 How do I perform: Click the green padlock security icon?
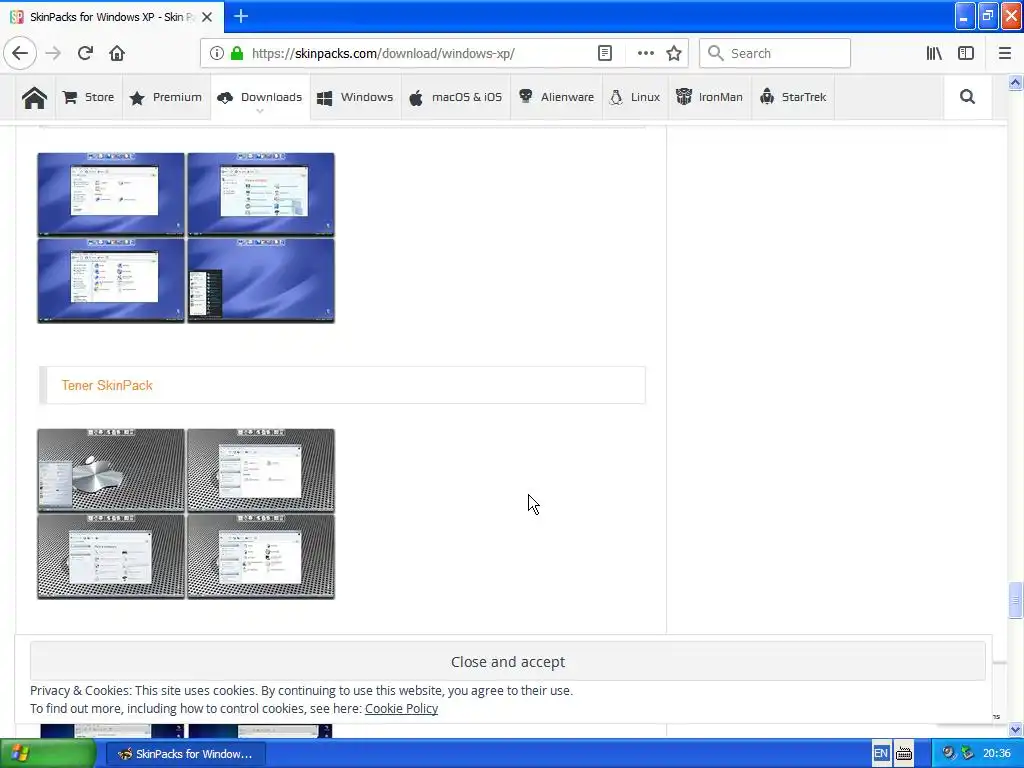[x=237, y=54]
